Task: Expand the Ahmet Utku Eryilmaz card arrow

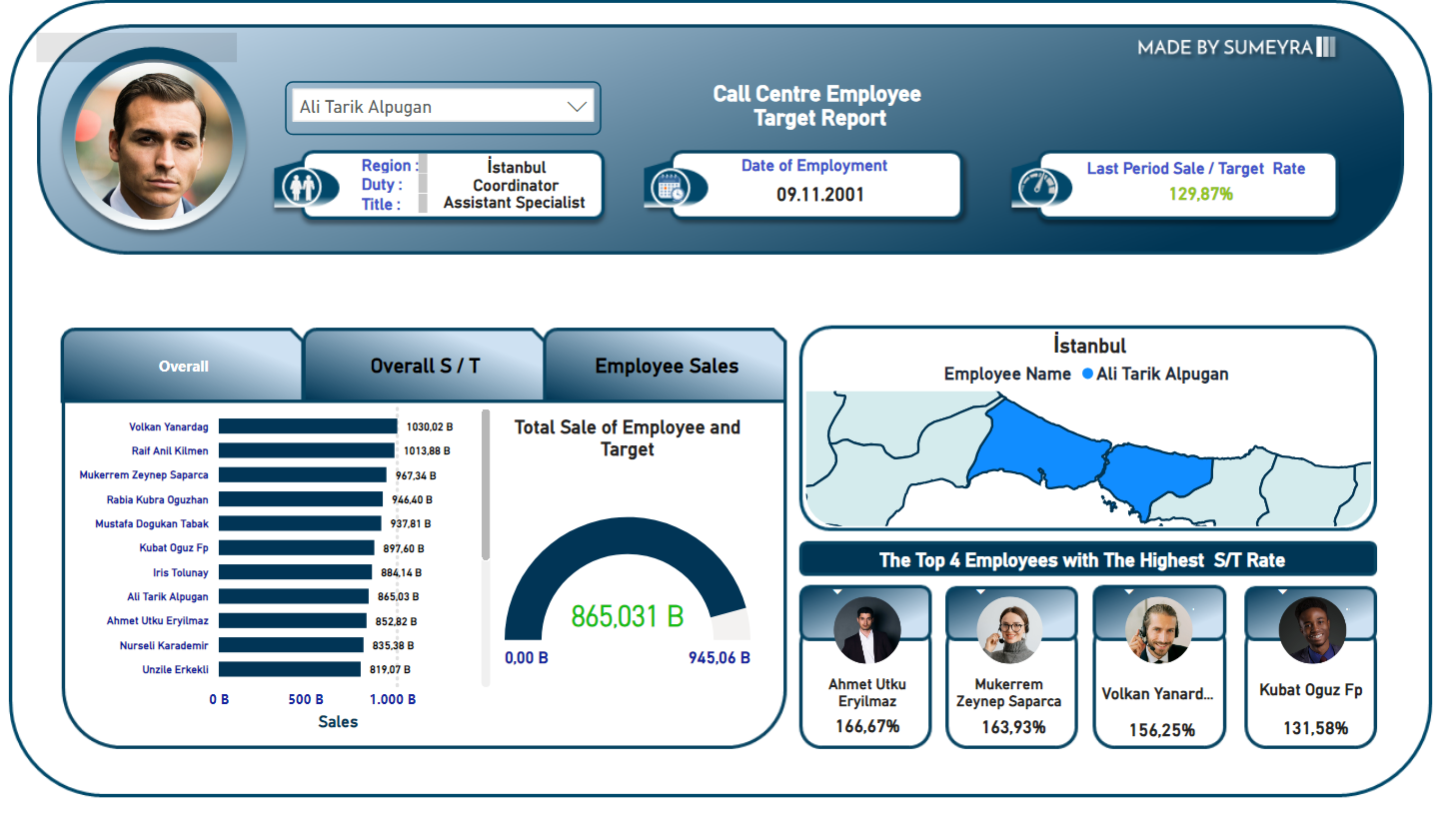Action: 837,592
